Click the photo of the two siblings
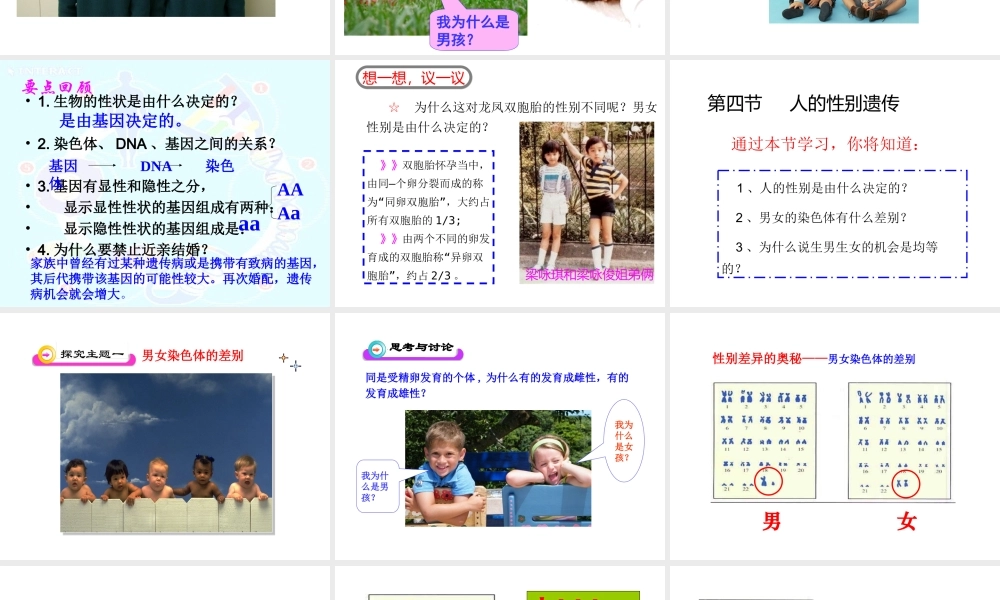The image size is (1000, 600). 587,202
